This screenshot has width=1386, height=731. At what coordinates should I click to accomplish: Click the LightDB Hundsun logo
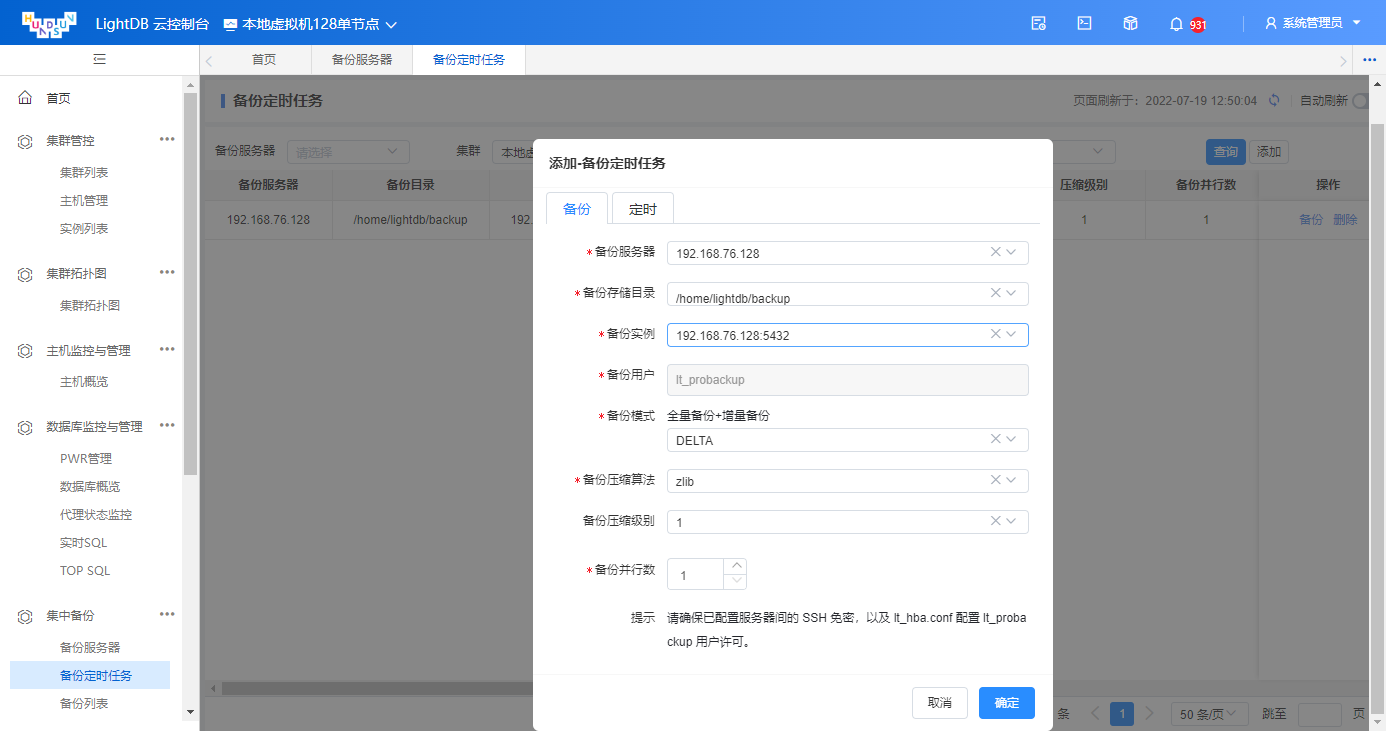point(48,22)
